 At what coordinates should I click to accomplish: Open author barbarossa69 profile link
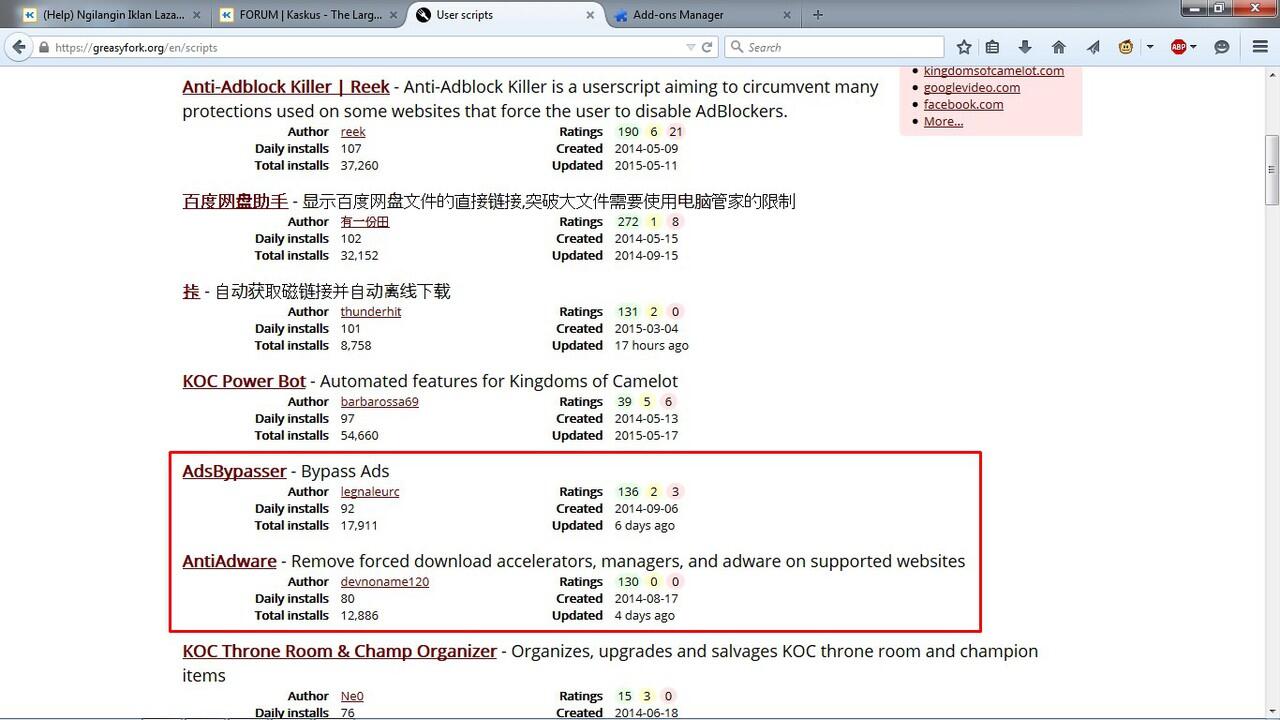point(379,402)
